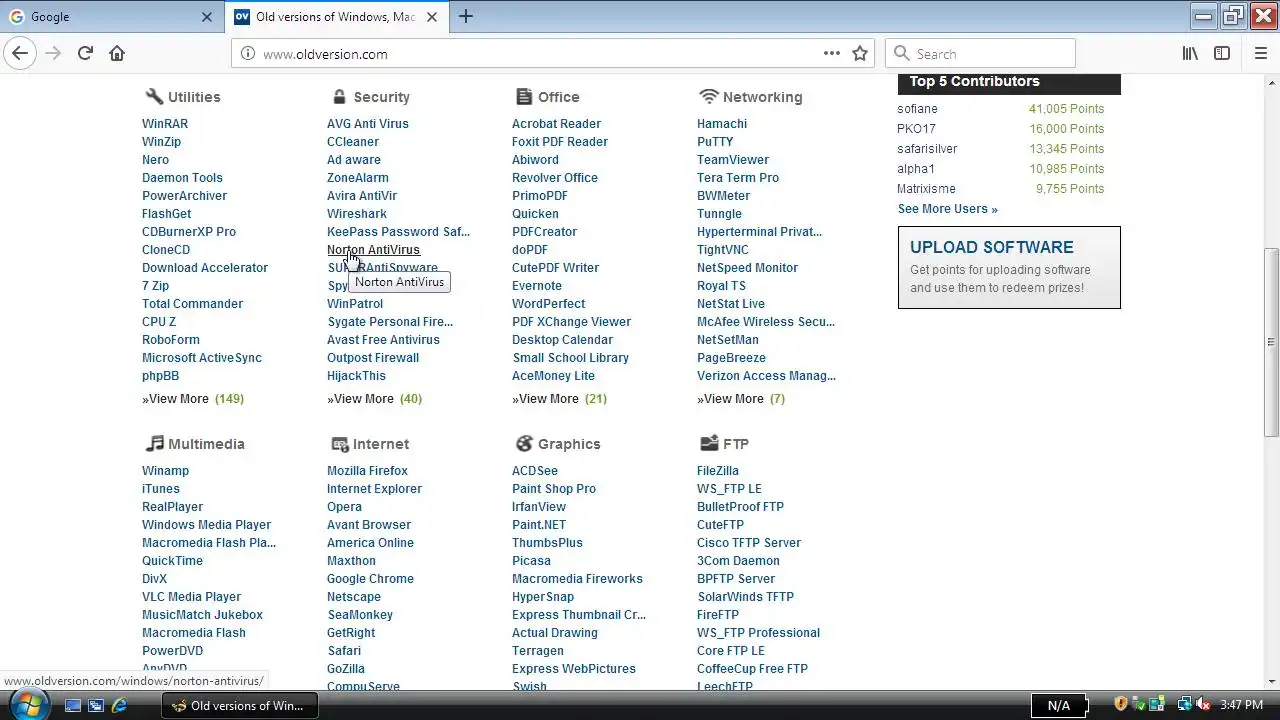Open a new tab with the plus button
The image size is (1280, 720).
[466, 16]
